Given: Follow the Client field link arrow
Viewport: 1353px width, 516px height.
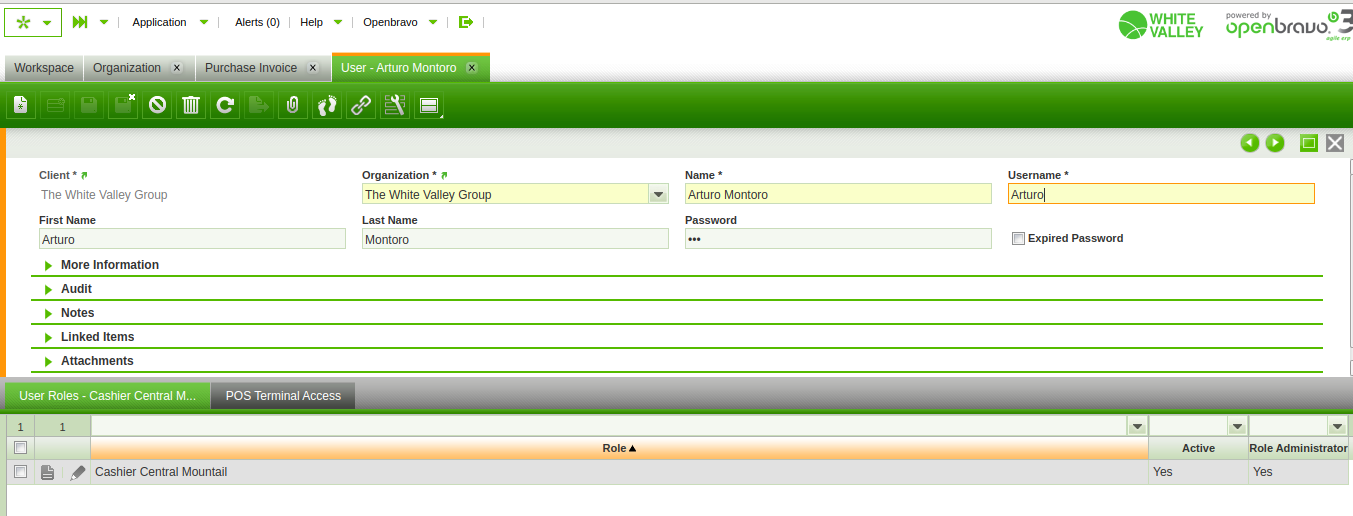Looking at the screenshot, I should click(84, 175).
